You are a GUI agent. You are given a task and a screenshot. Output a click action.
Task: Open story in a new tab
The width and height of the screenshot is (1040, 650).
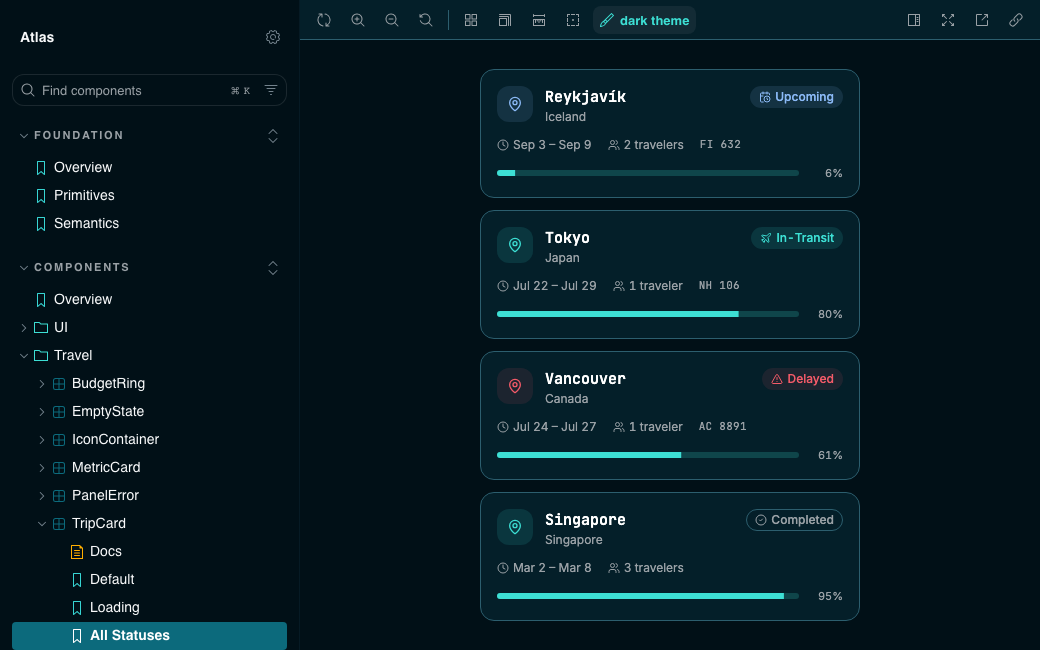pos(982,21)
